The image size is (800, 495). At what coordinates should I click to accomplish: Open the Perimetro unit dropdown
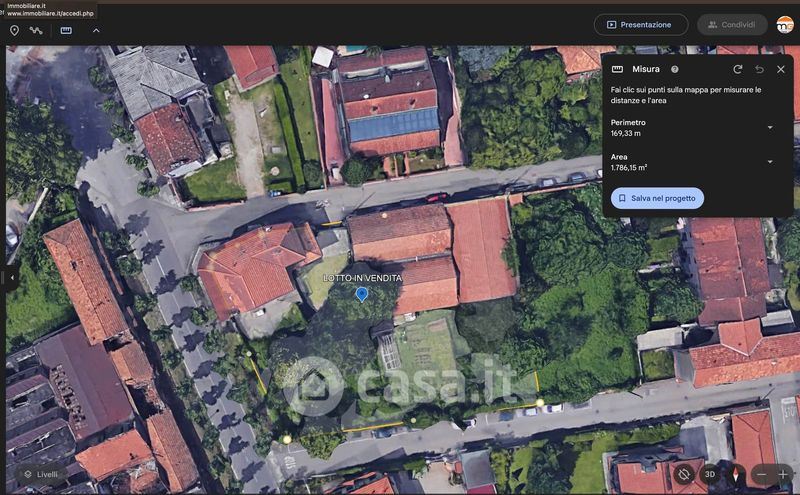tap(769, 128)
